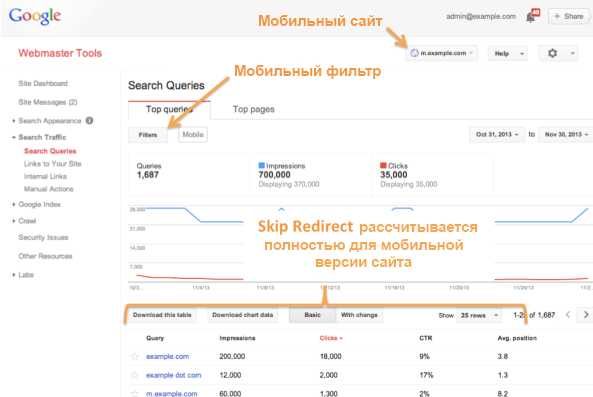Open the m.example.com site dropdown
This screenshot has height=397, width=593.
442,53
